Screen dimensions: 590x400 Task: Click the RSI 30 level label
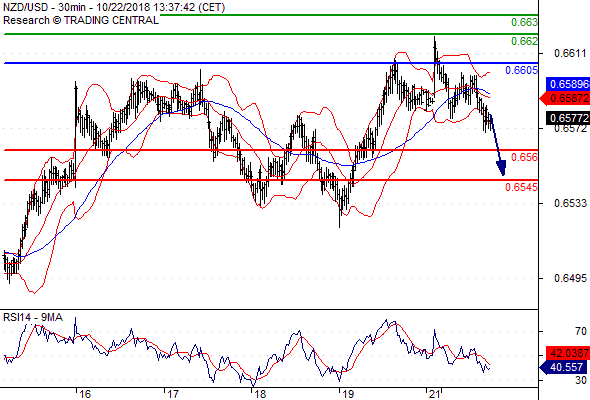coord(581,380)
